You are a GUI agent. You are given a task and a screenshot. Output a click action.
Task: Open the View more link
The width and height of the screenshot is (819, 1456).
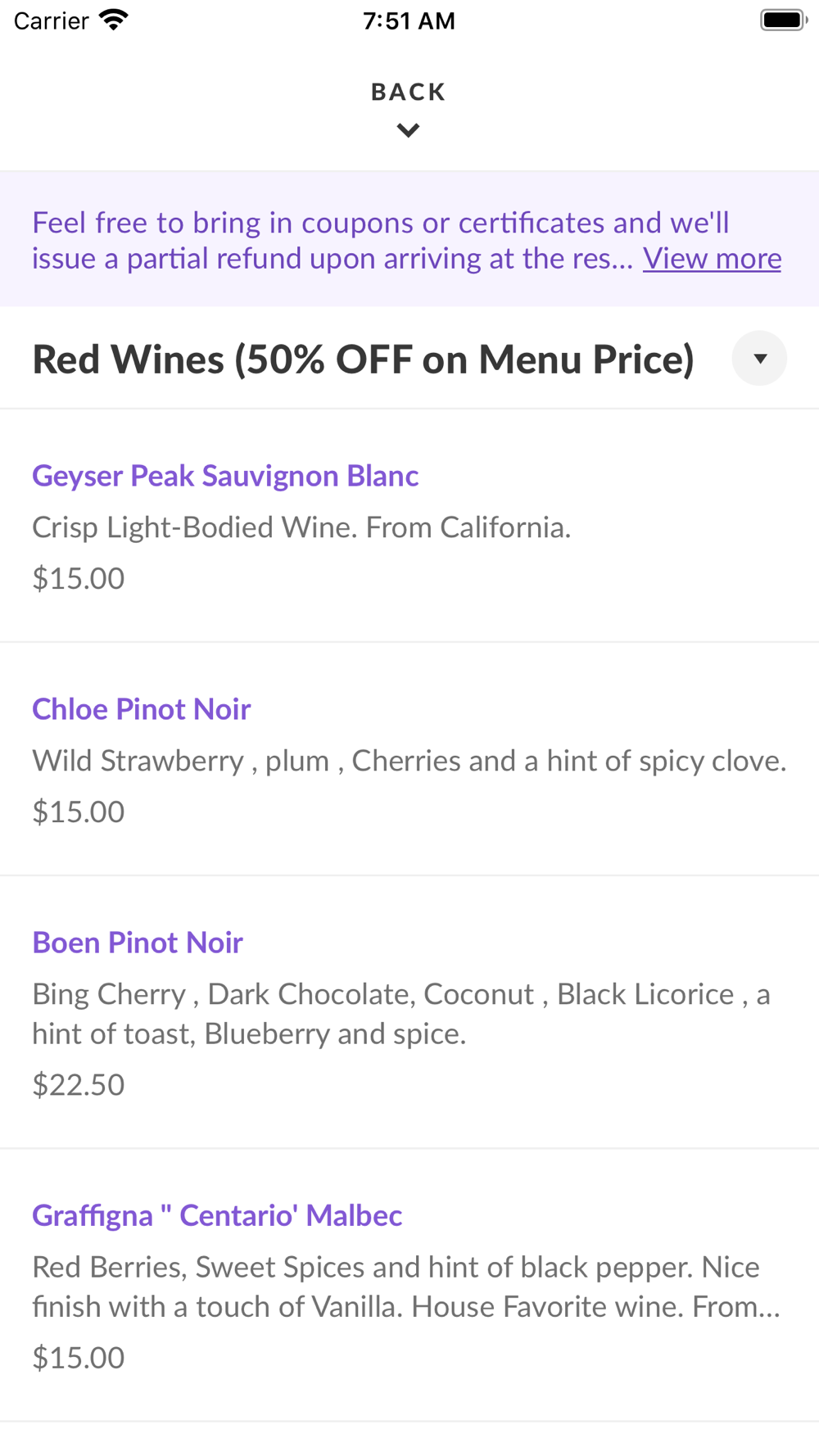[x=712, y=259]
